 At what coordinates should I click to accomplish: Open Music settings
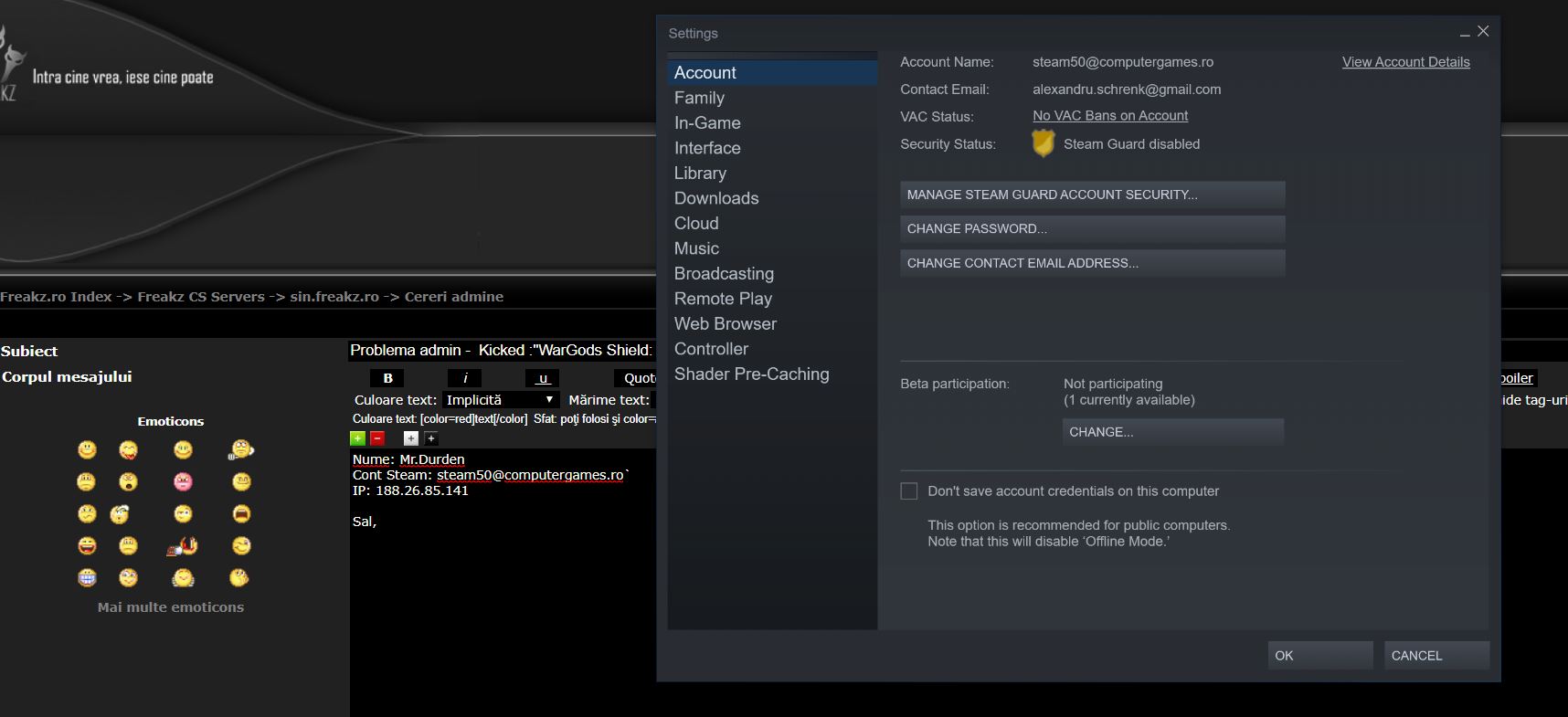pyautogui.click(x=772, y=248)
